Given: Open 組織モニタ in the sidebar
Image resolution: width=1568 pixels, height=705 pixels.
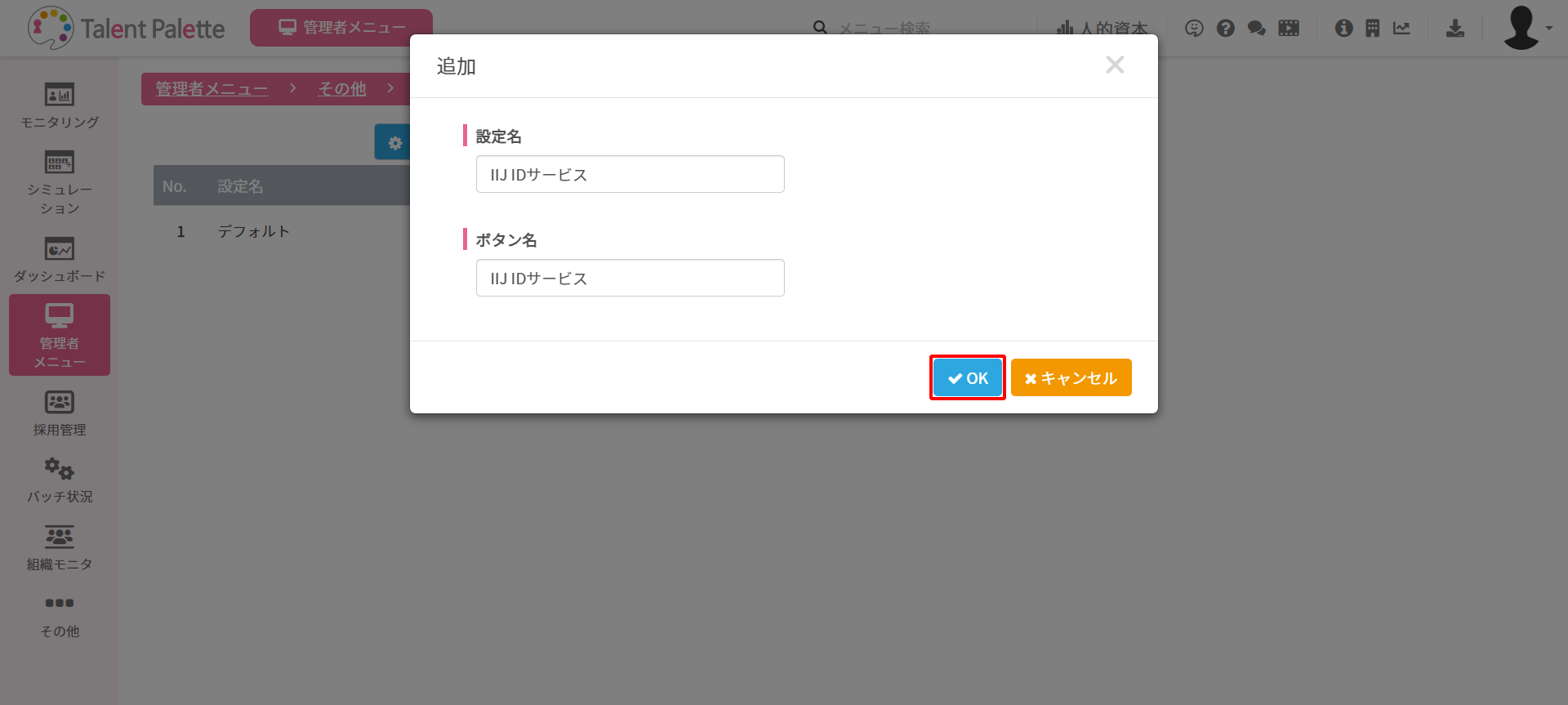Looking at the screenshot, I should (60, 547).
